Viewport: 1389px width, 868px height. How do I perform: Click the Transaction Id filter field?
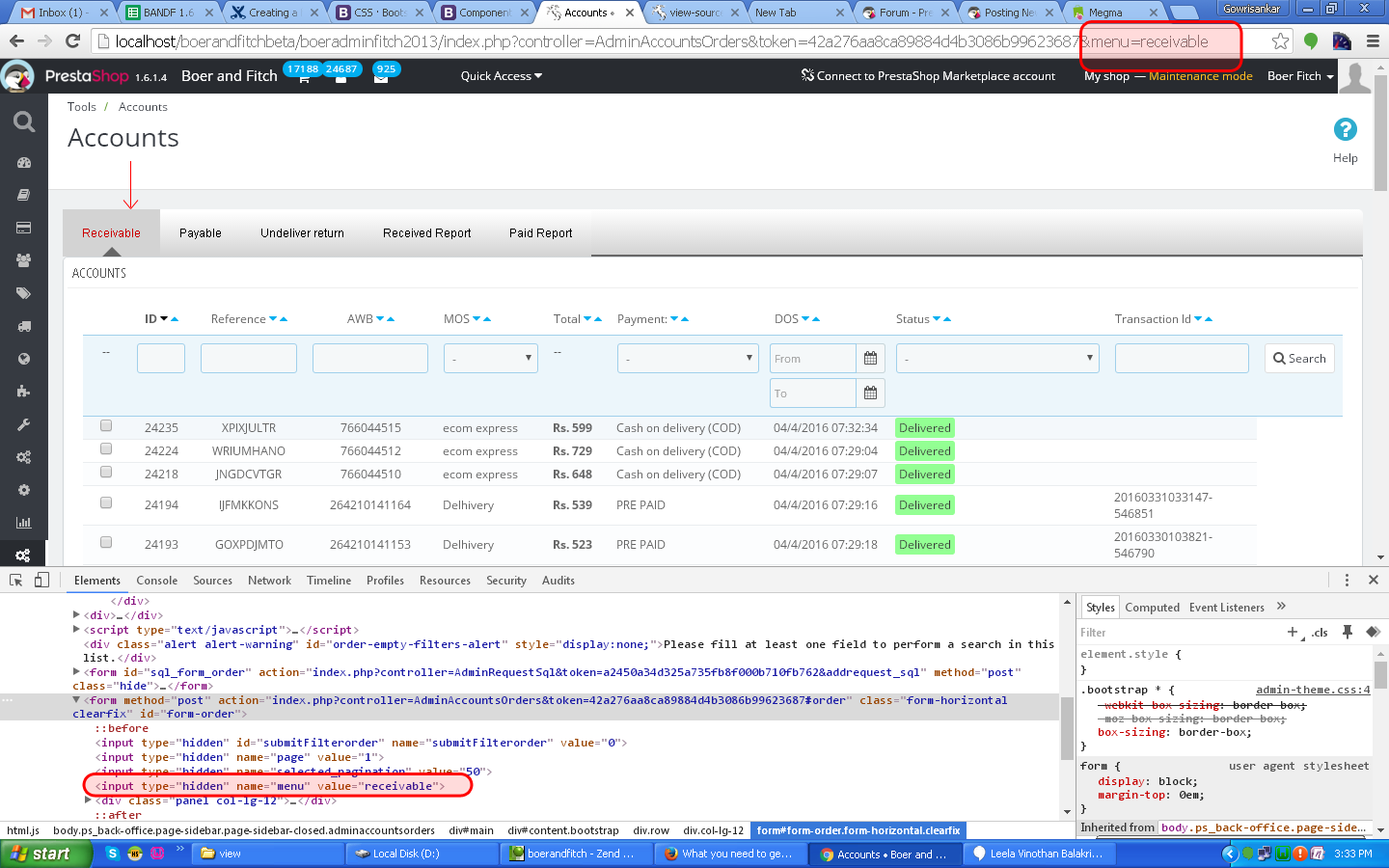(1182, 359)
